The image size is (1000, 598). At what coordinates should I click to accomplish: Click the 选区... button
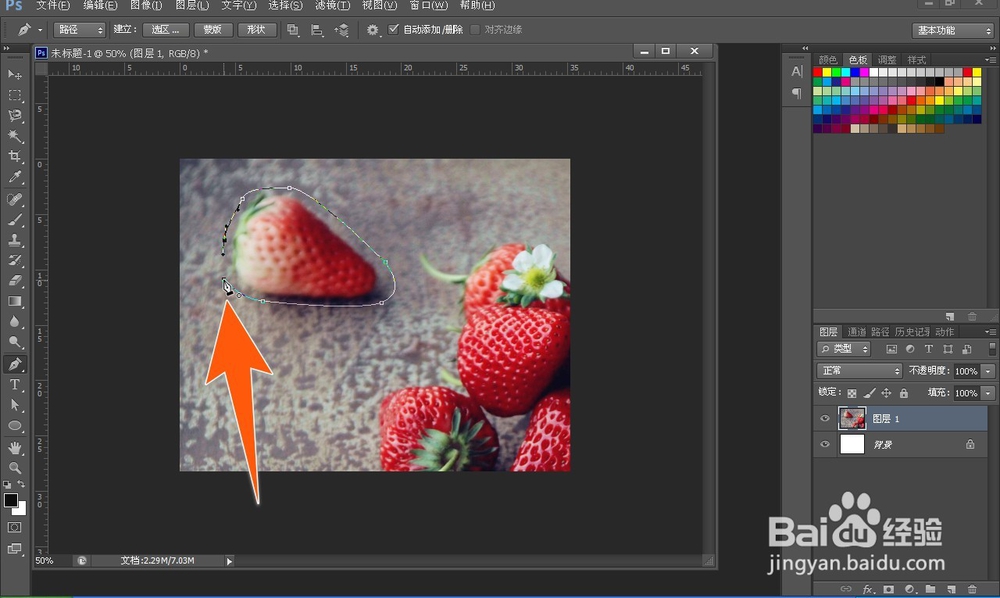click(x=165, y=30)
